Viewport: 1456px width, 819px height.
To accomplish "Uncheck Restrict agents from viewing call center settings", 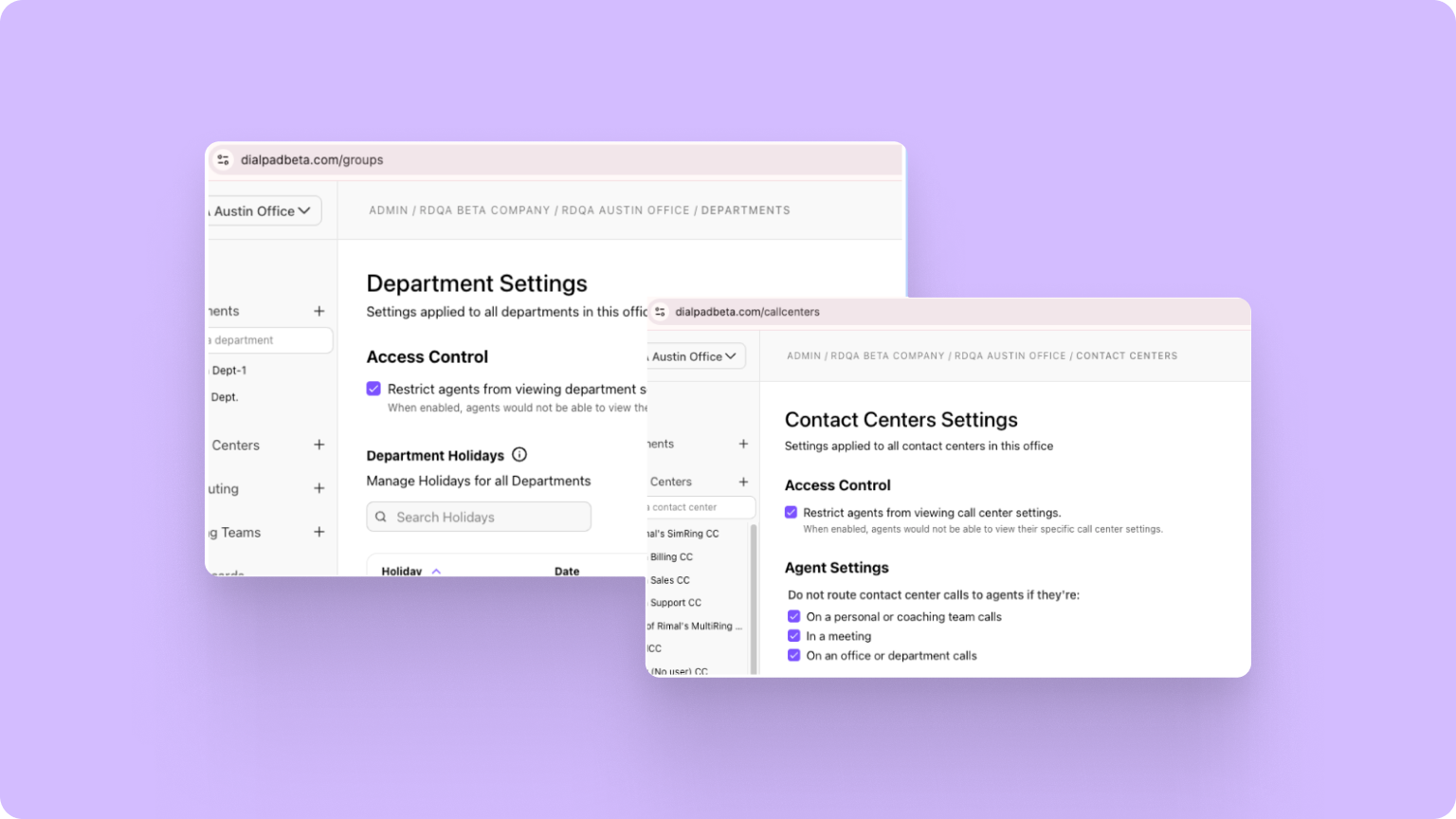I will coord(791,512).
